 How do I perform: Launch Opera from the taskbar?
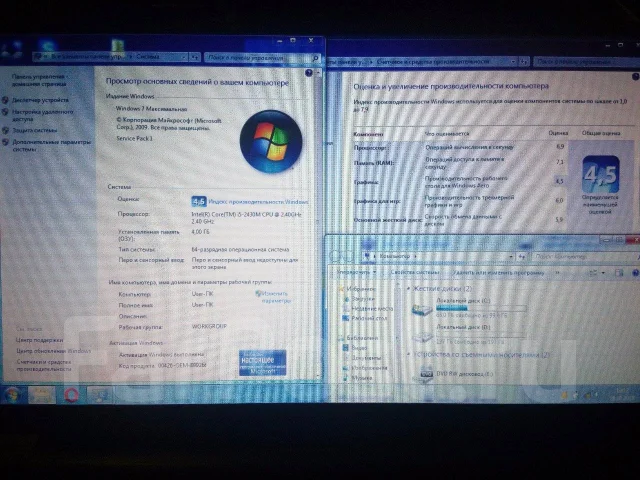71,395
